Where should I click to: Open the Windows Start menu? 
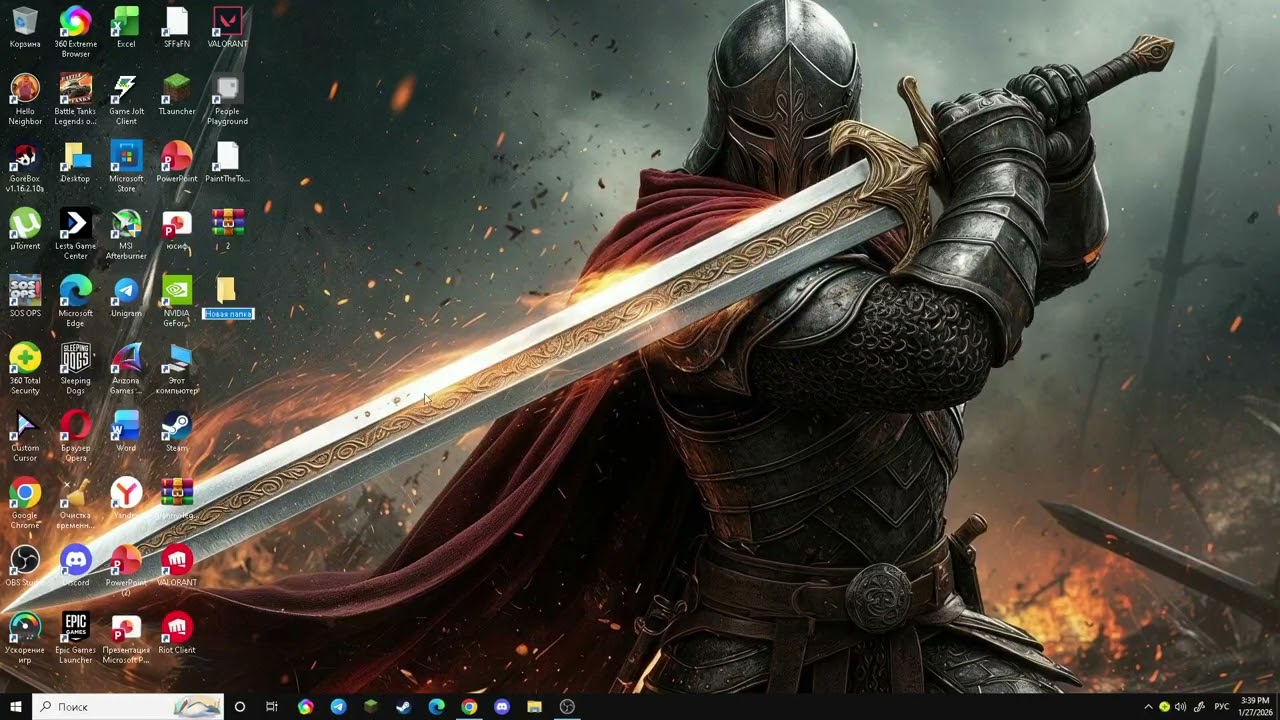click(x=16, y=706)
